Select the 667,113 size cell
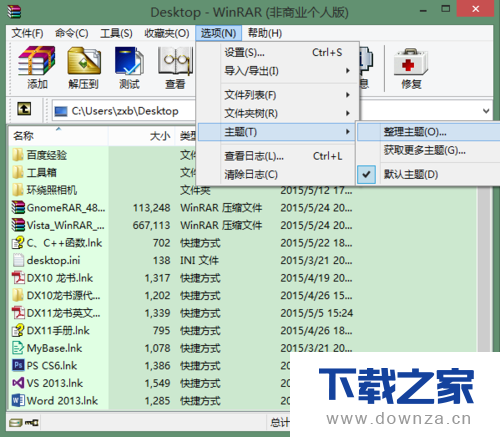The height and width of the screenshot is (437, 500). tap(152, 225)
